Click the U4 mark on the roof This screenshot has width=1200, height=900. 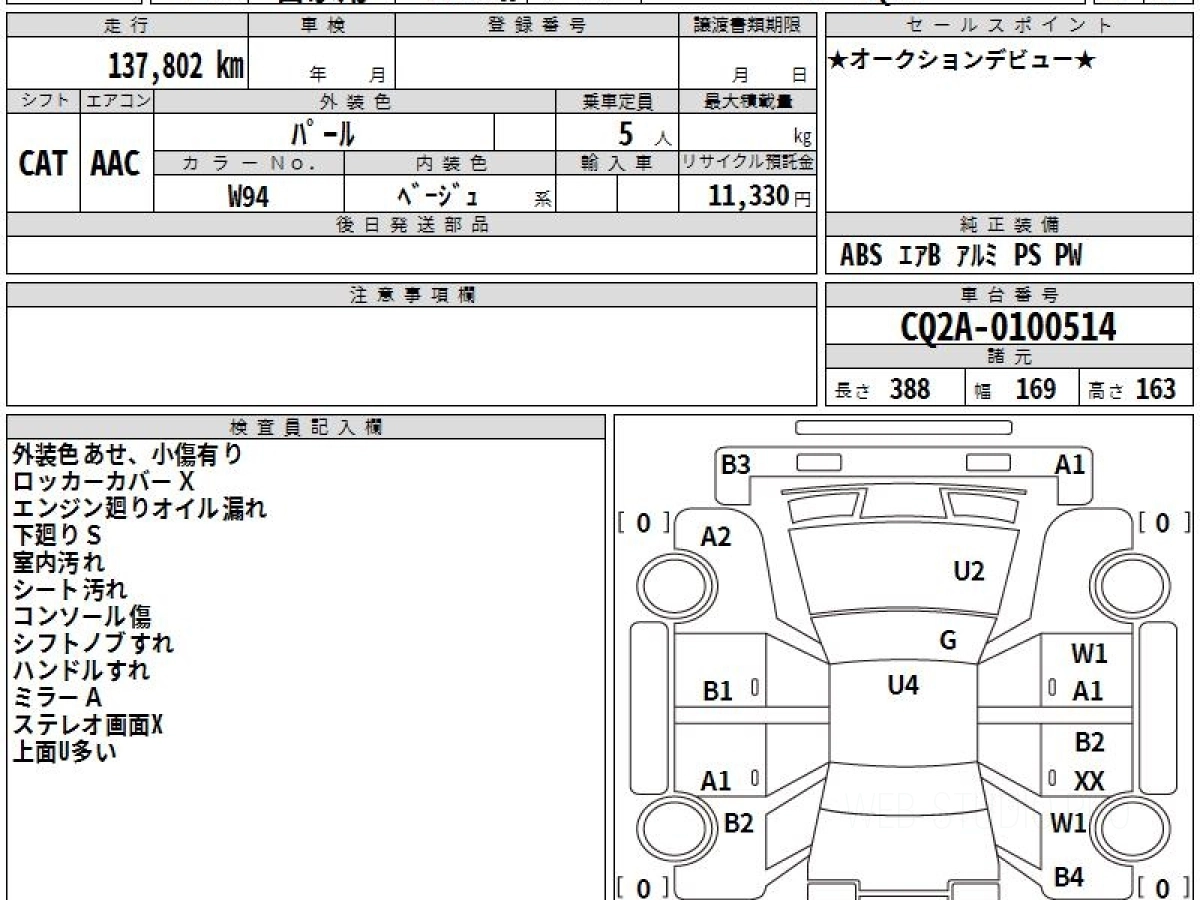(x=903, y=685)
